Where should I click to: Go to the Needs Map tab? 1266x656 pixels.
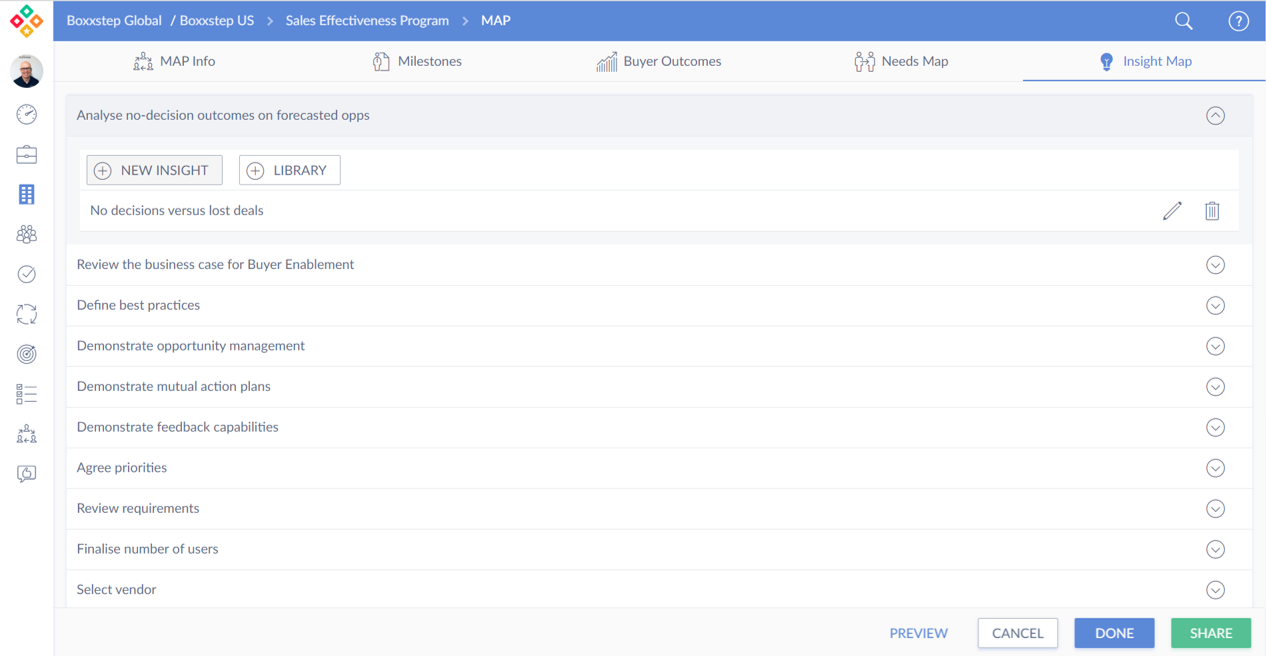tap(901, 61)
